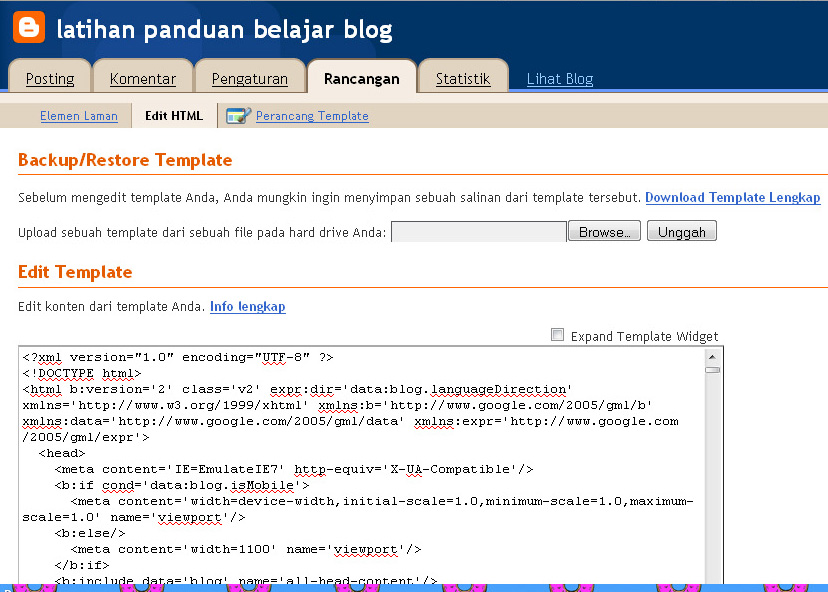Click the Download Template Lengkap link

[x=732, y=197]
